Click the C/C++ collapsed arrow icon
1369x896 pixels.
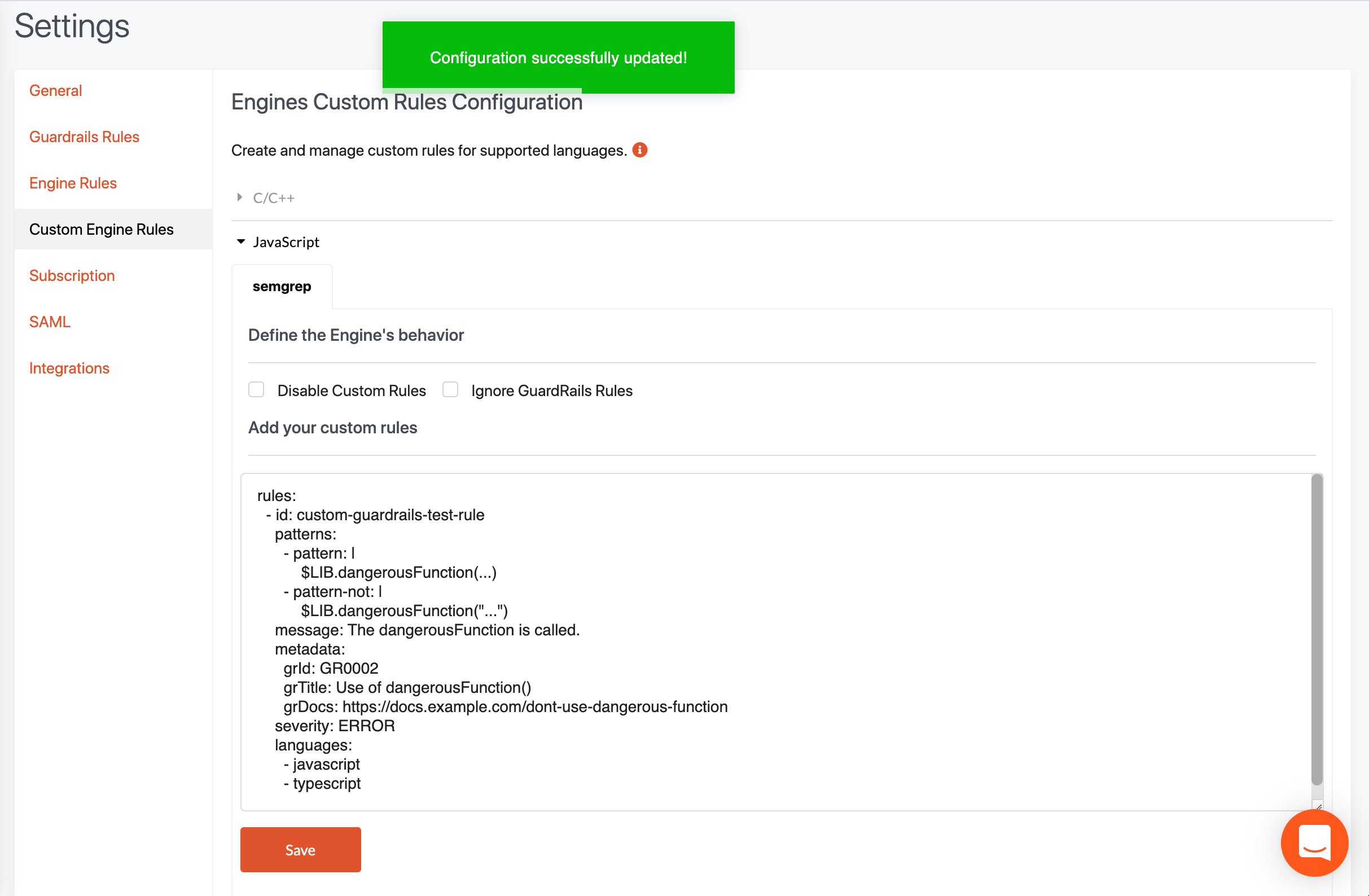click(x=240, y=197)
